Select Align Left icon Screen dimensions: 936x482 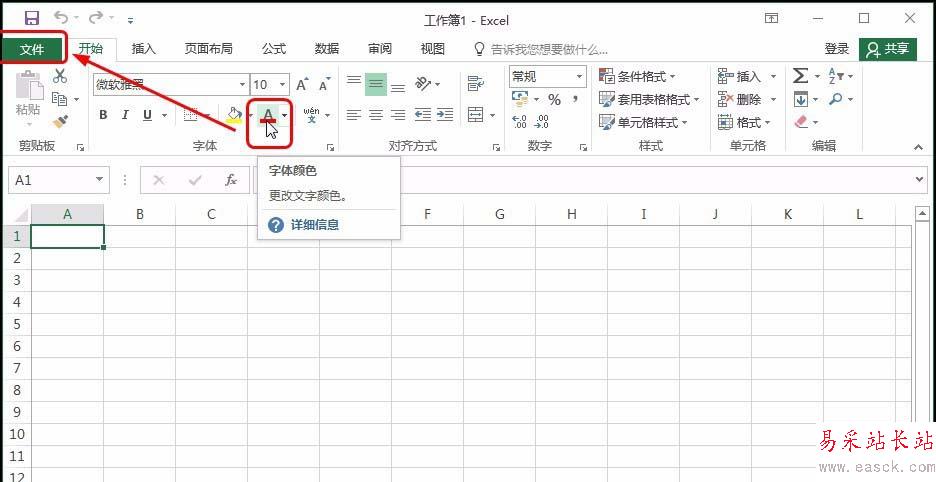point(354,115)
